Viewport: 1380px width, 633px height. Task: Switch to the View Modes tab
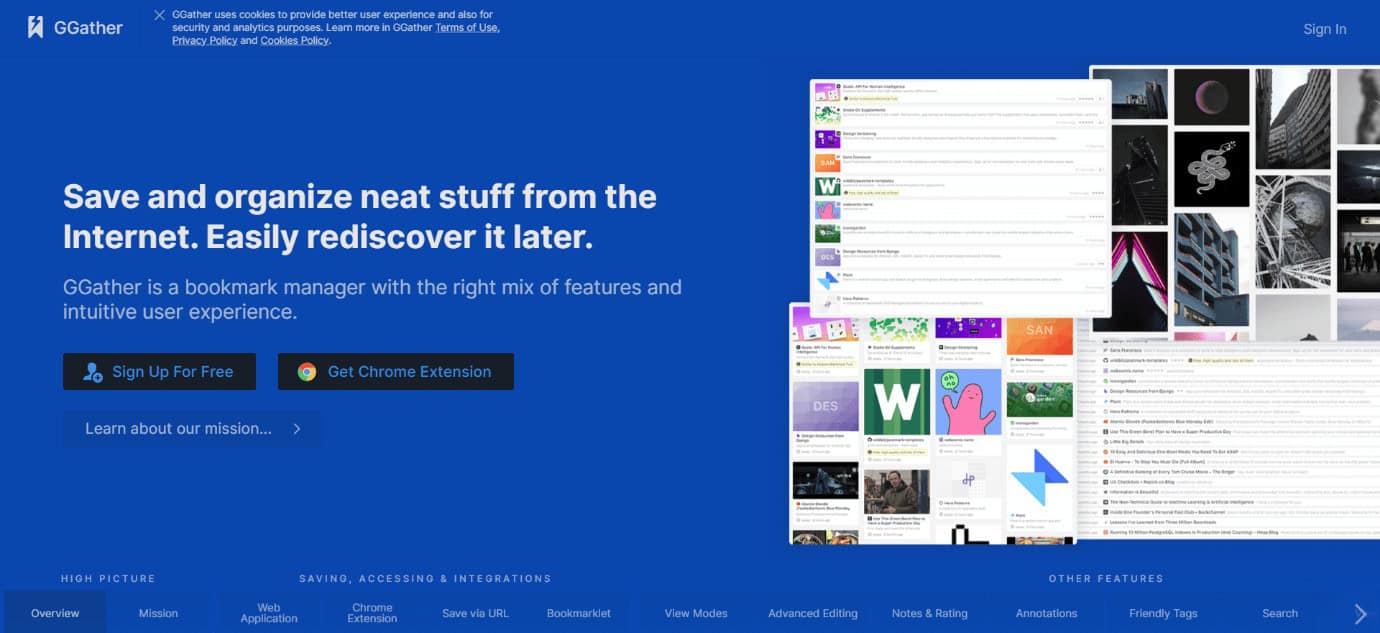696,613
